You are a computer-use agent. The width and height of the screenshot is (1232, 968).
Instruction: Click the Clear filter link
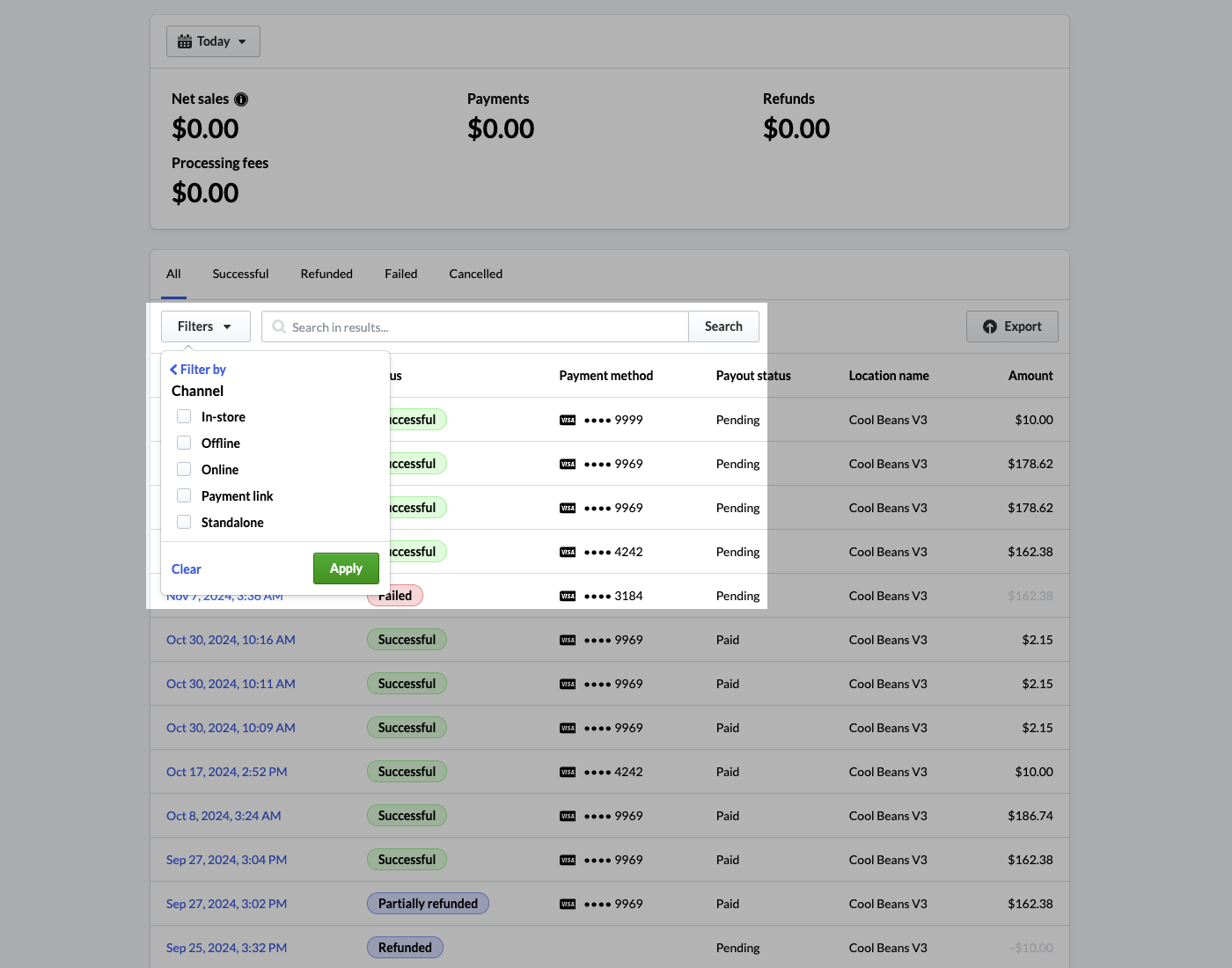(x=186, y=569)
